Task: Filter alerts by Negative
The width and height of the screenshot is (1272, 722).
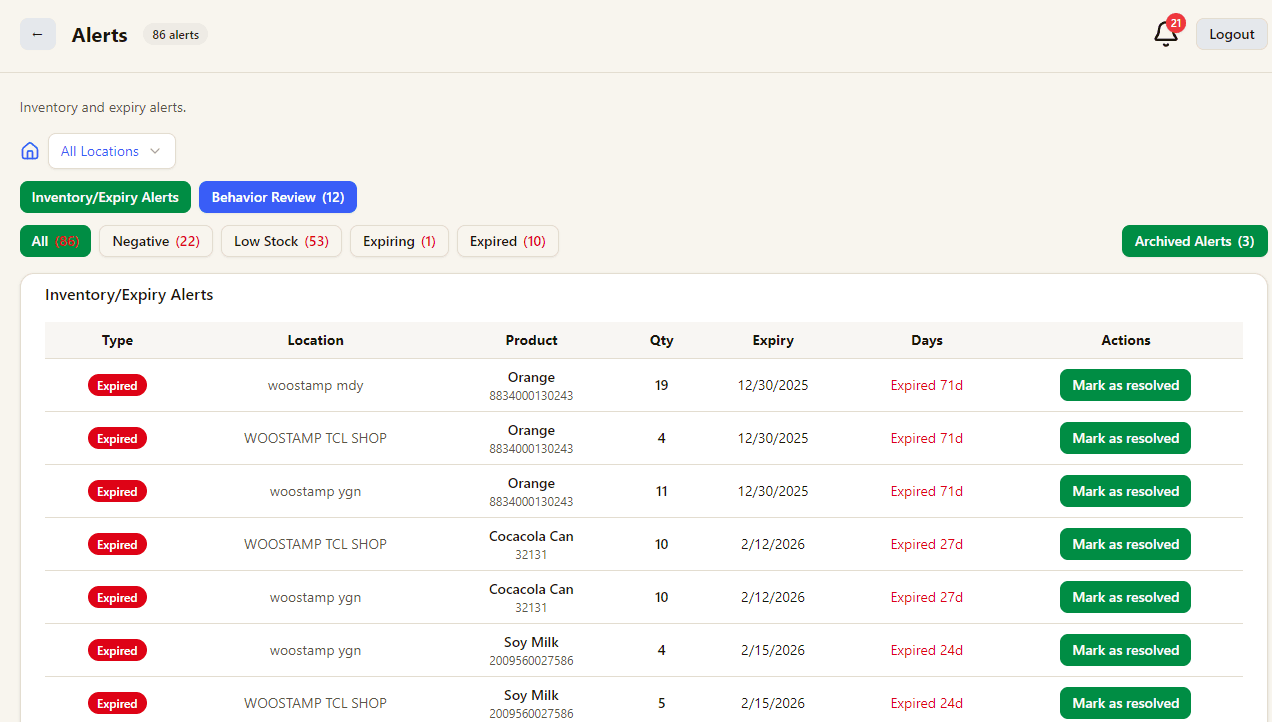Action: click(155, 241)
